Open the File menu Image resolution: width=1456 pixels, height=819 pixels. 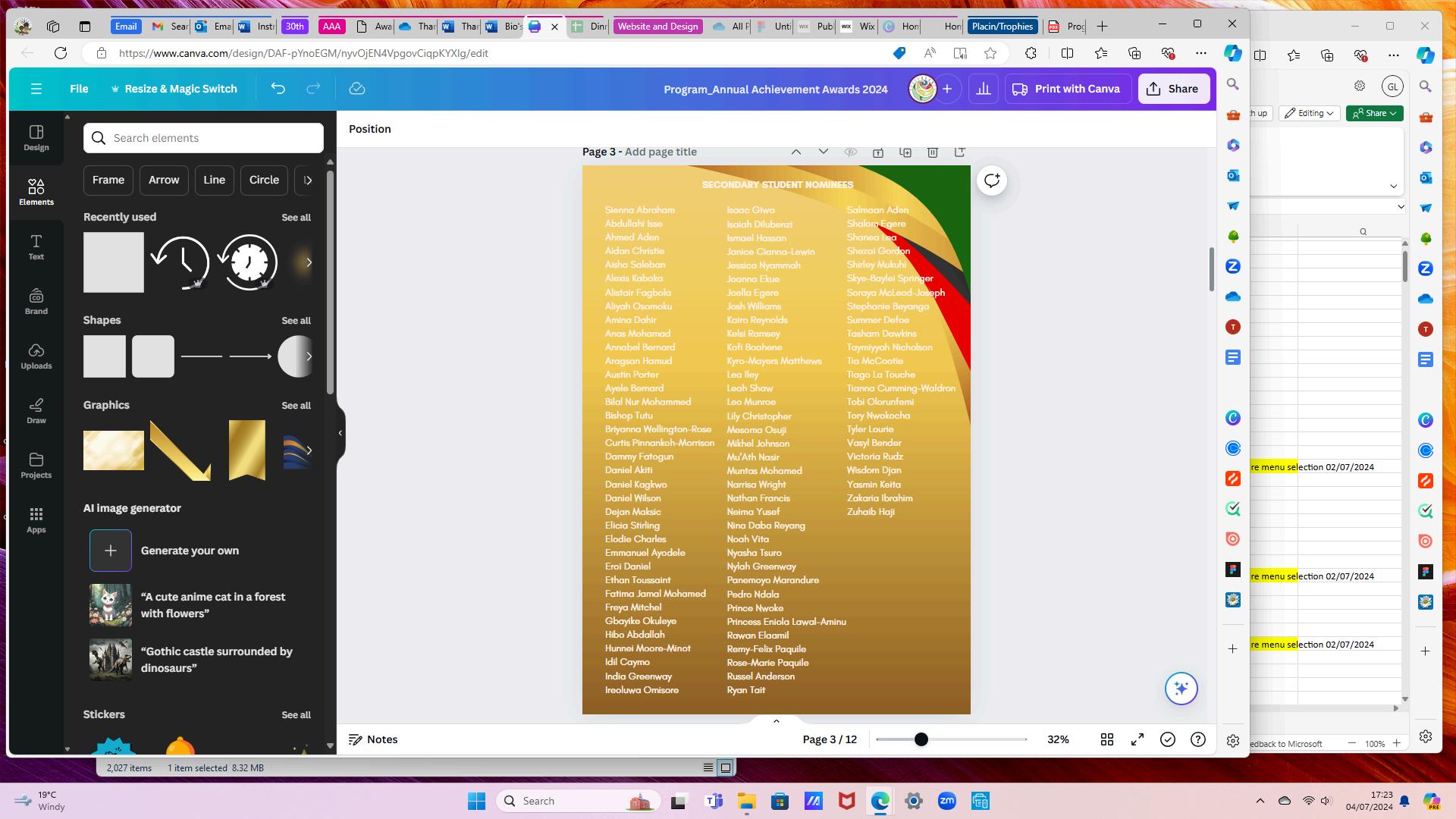pyautogui.click(x=79, y=89)
